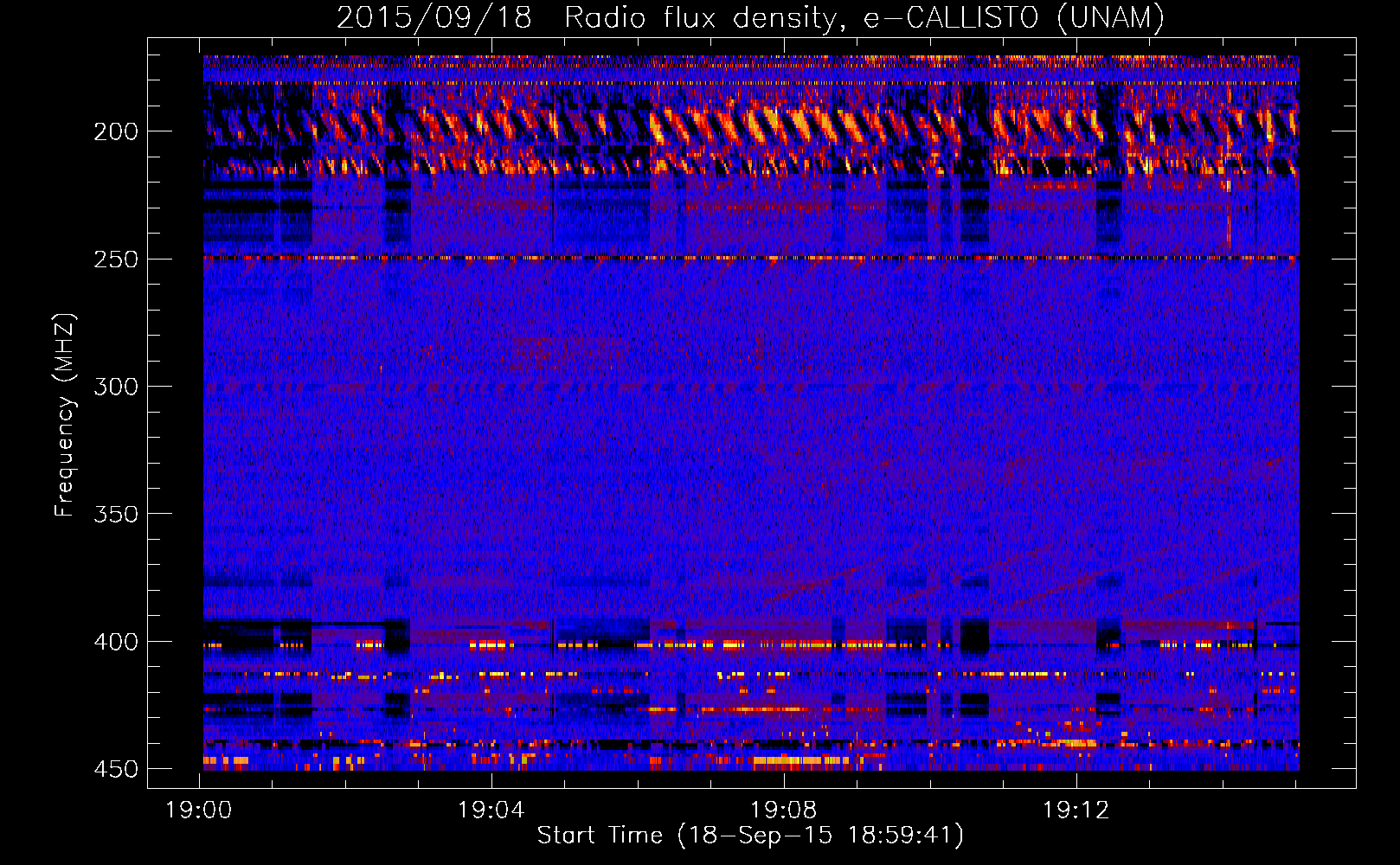Click the 19:12 time tick label
This screenshot has height=865, width=1400.
(1076, 811)
